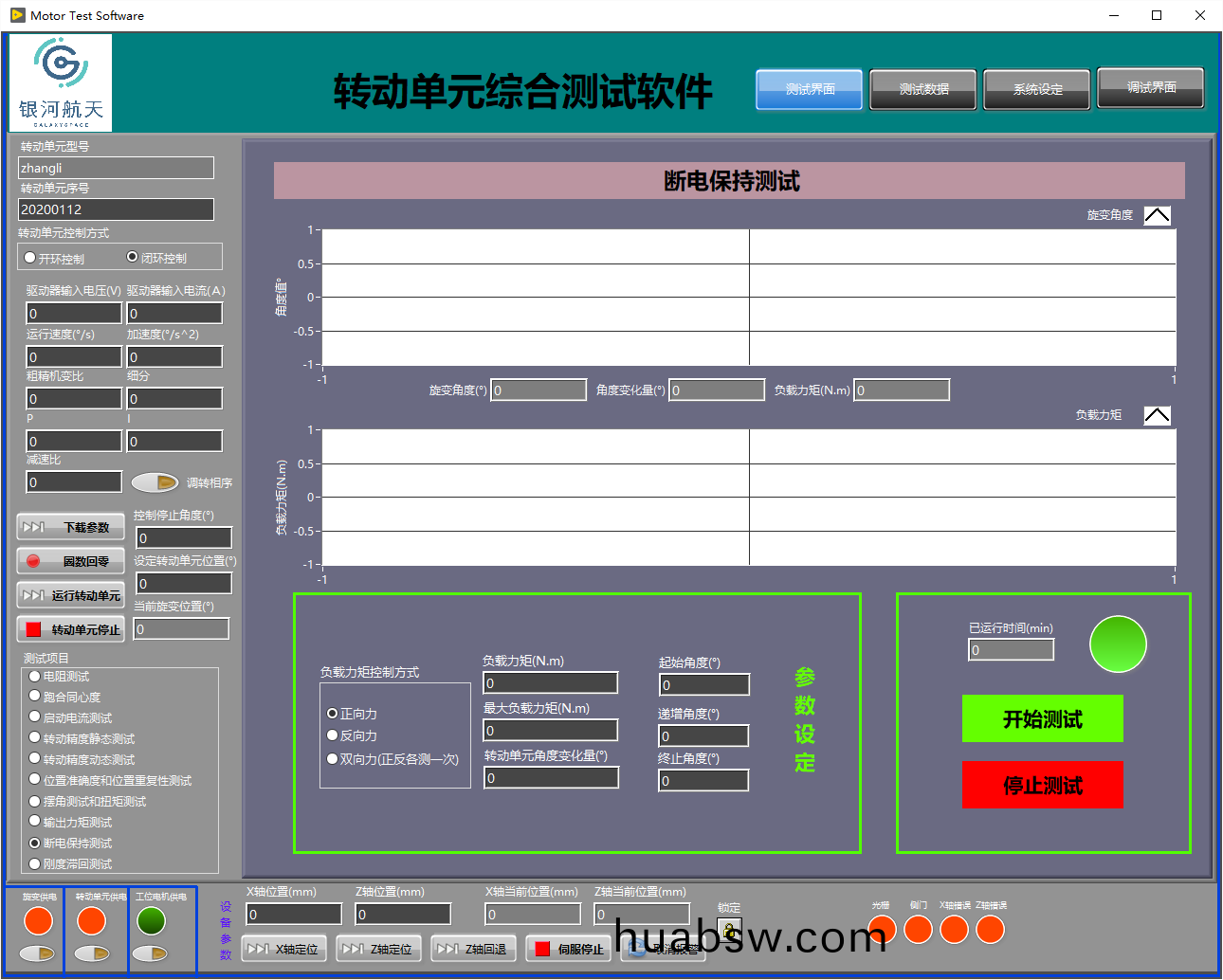Screen dimensions: 1223x980
Task: Click the X轴定位 positioning button
Action: click(x=285, y=949)
